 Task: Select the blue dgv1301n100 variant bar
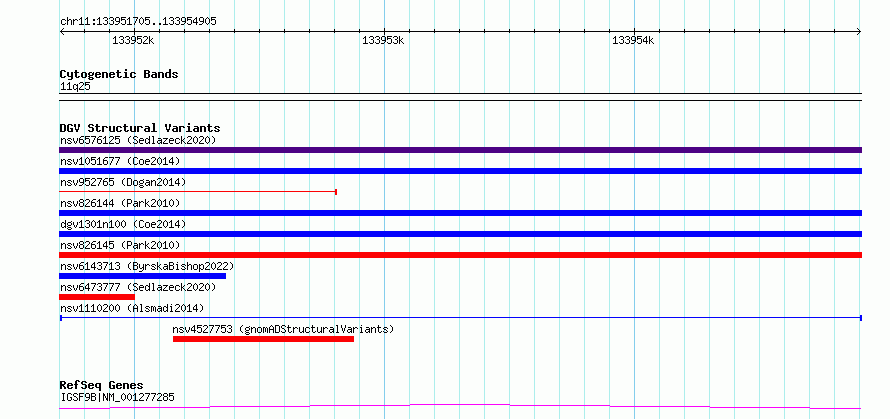click(x=460, y=234)
